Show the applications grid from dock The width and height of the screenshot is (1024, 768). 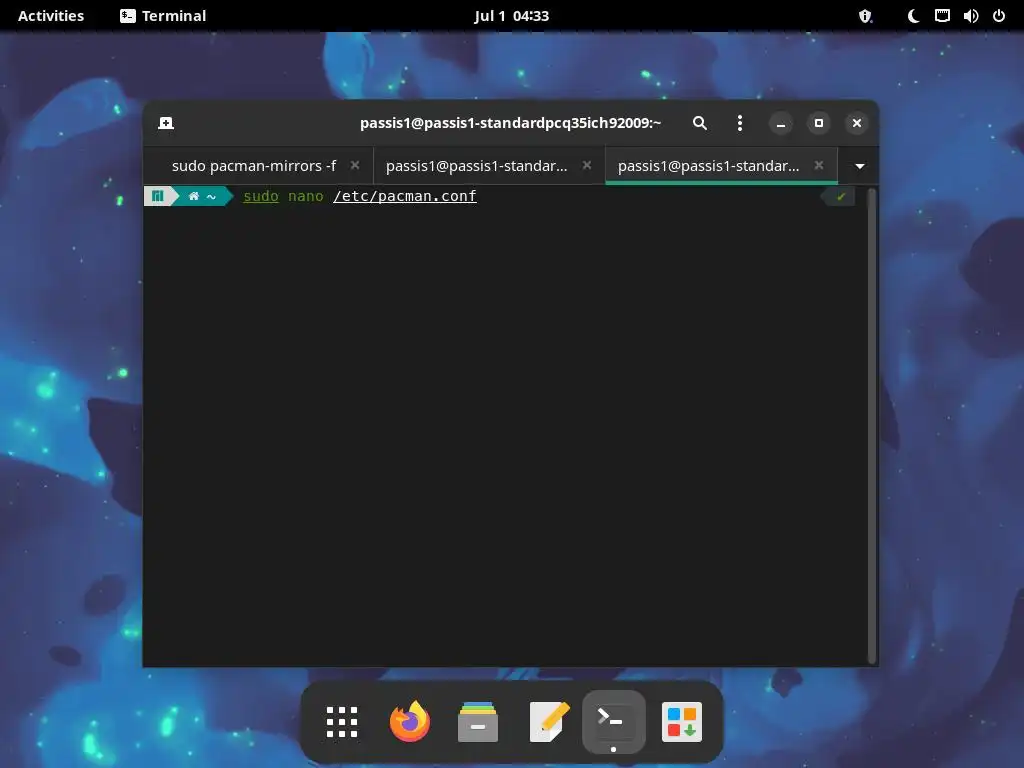tap(342, 722)
